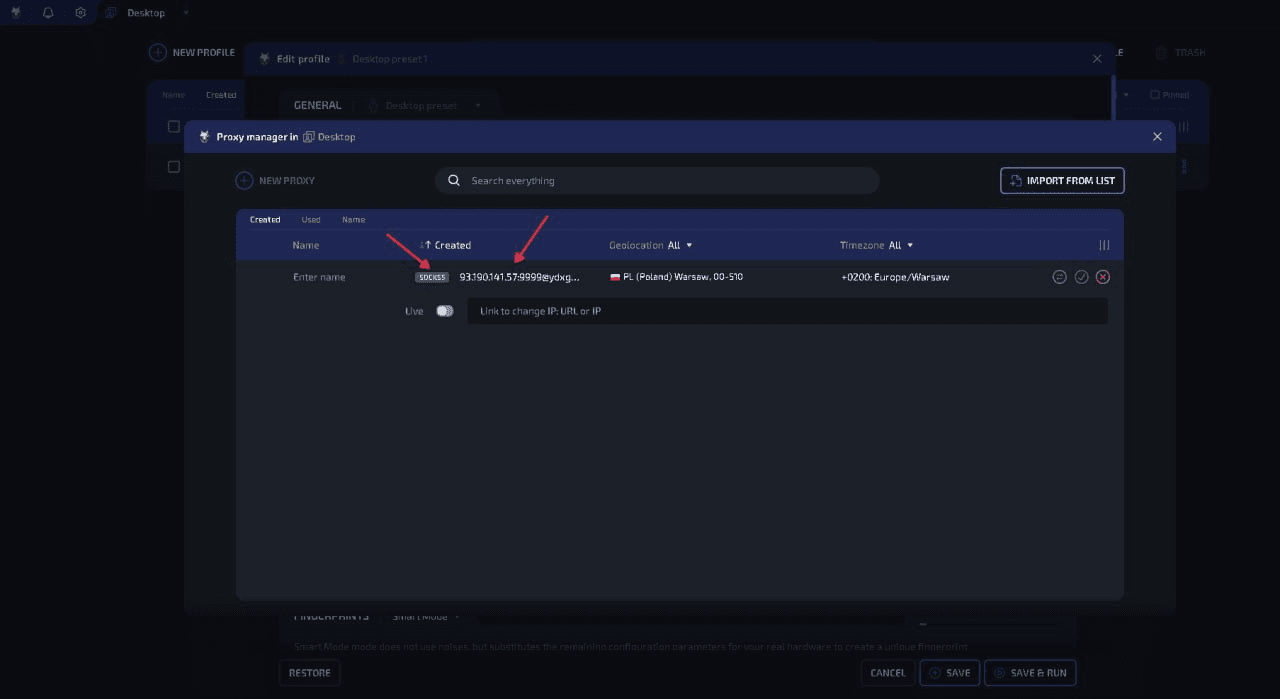Click Cancel button in Edit profile
1280x699 pixels.
point(888,673)
